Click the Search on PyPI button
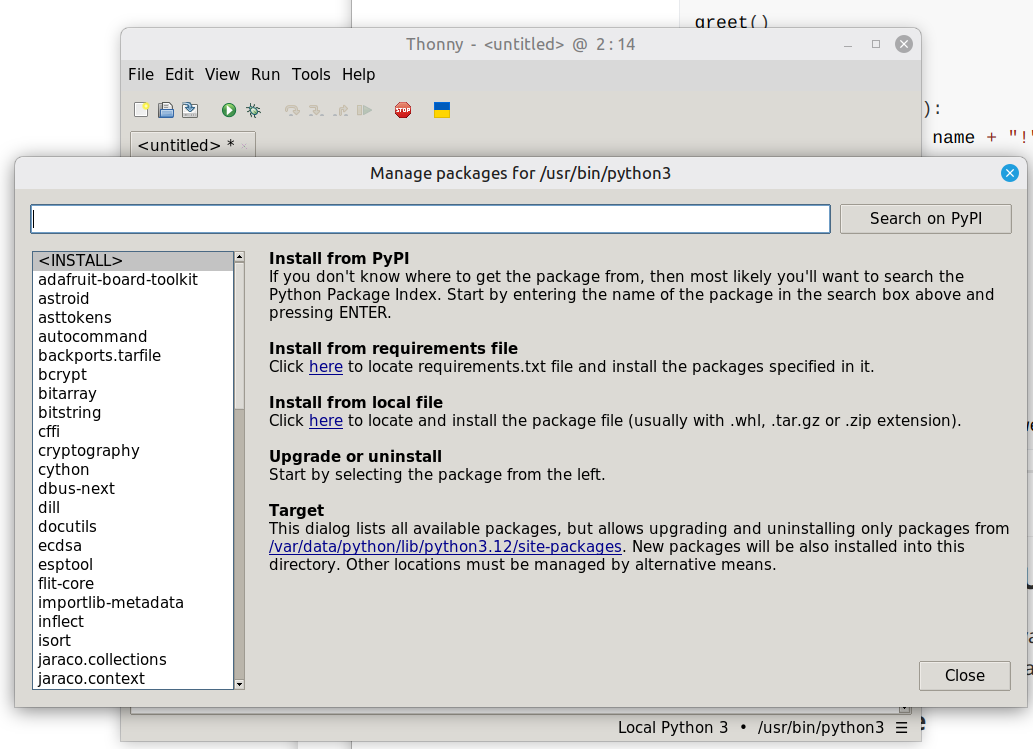The image size is (1033, 749). coord(925,218)
